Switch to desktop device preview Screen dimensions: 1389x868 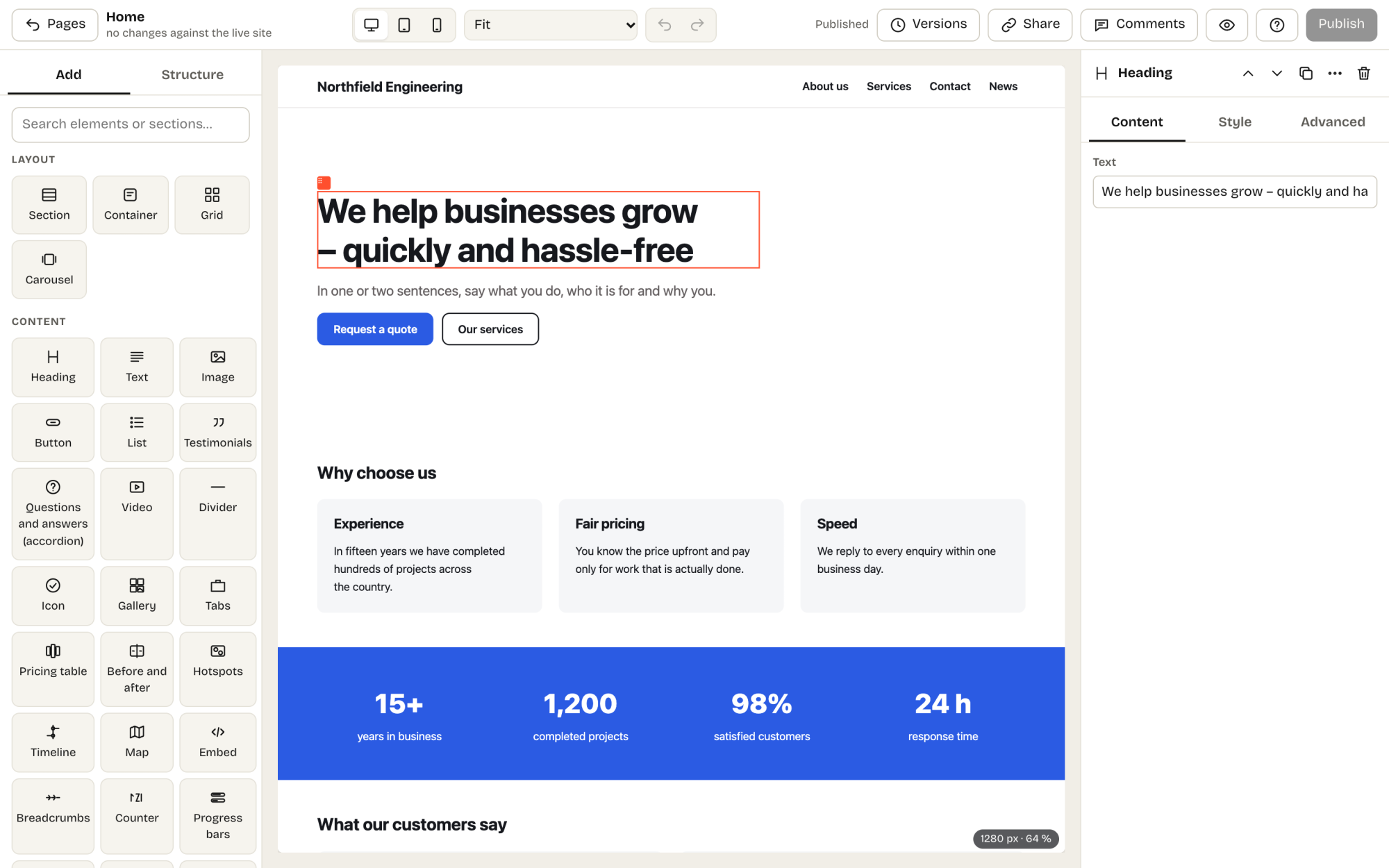(x=371, y=25)
